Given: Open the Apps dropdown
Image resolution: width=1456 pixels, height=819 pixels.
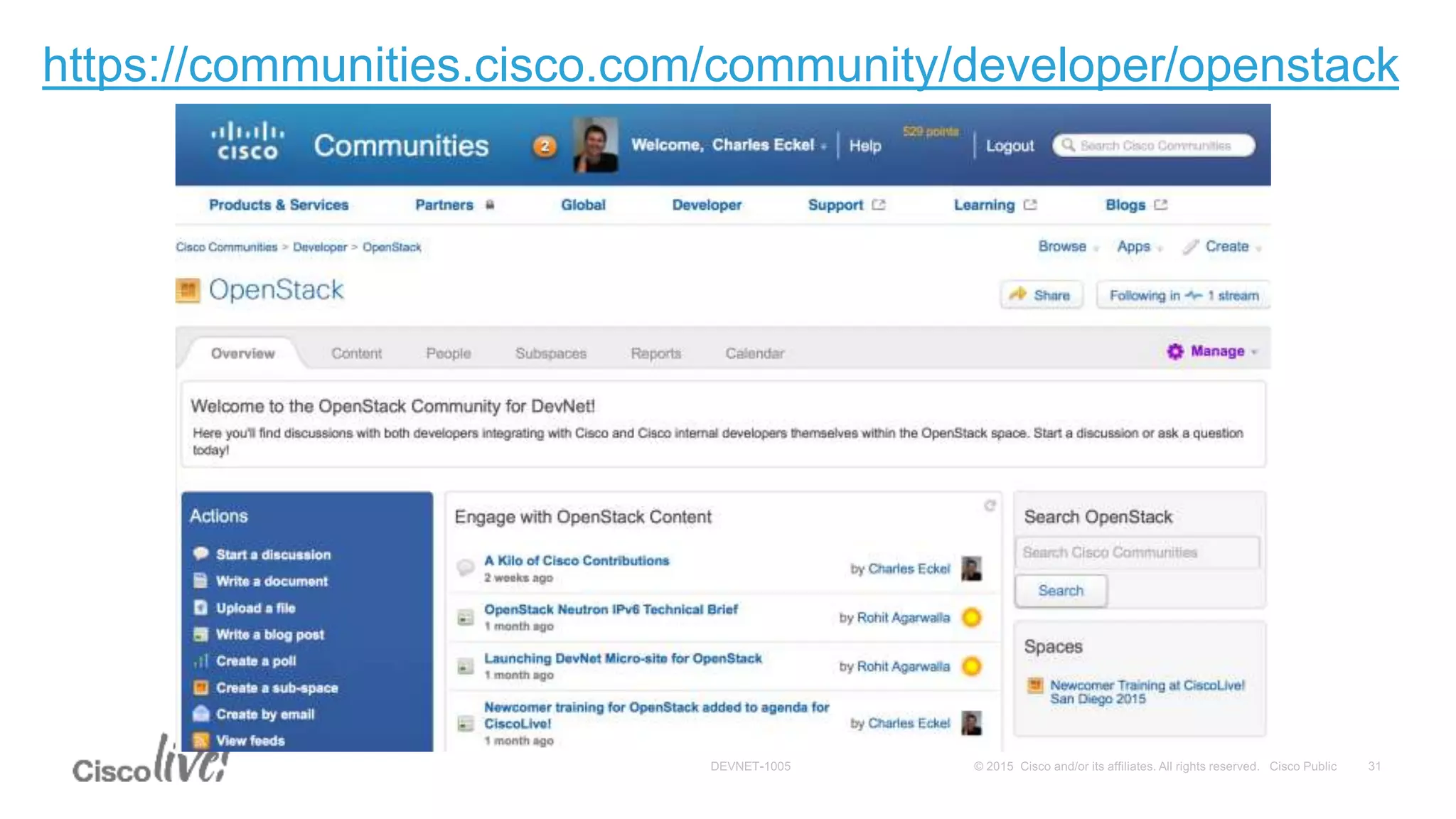Looking at the screenshot, I should click(x=1140, y=247).
